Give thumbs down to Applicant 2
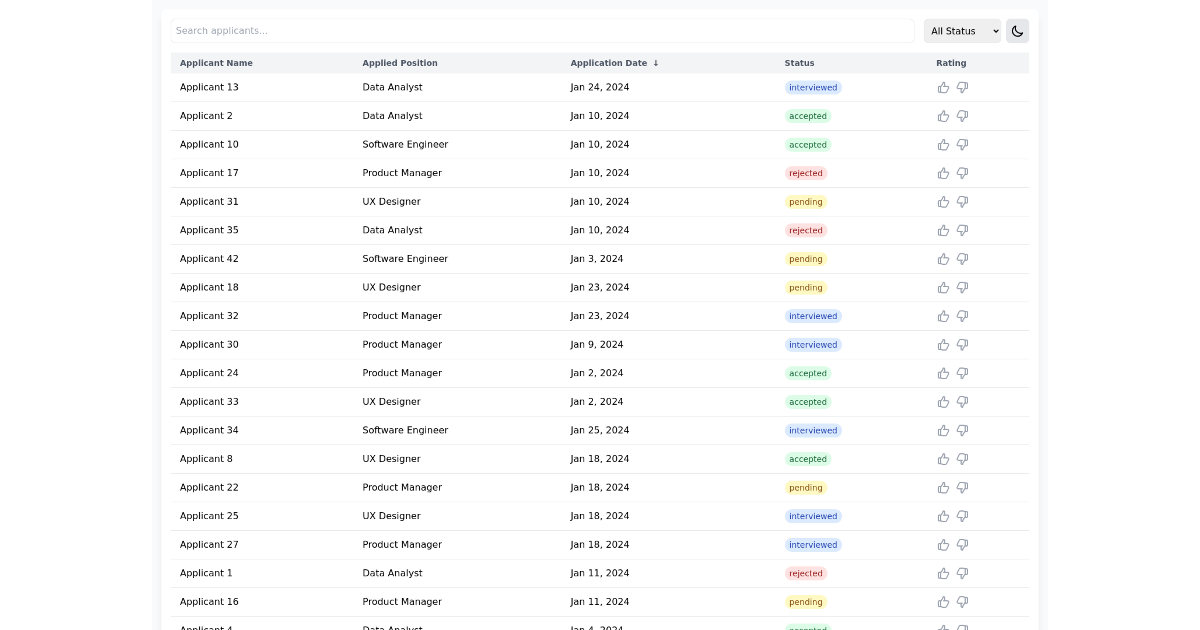This screenshot has height=630, width=1200. tap(962, 116)
